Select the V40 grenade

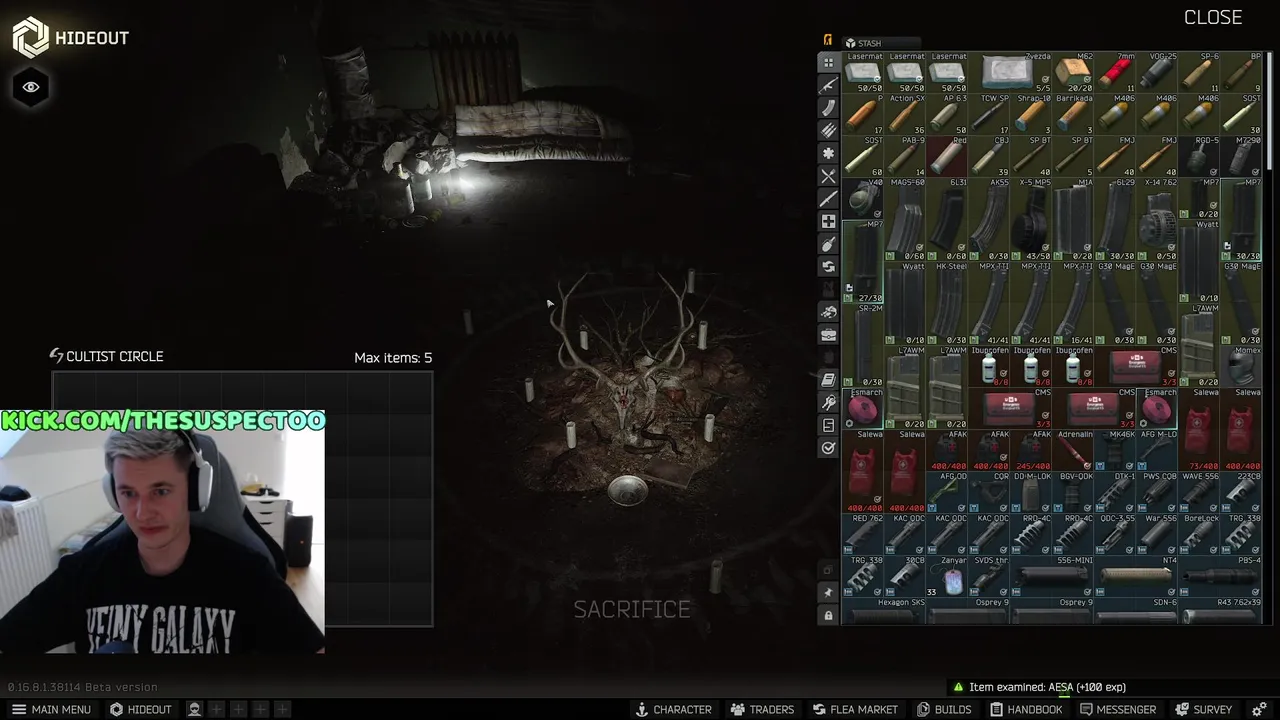(x=863, y=198)
